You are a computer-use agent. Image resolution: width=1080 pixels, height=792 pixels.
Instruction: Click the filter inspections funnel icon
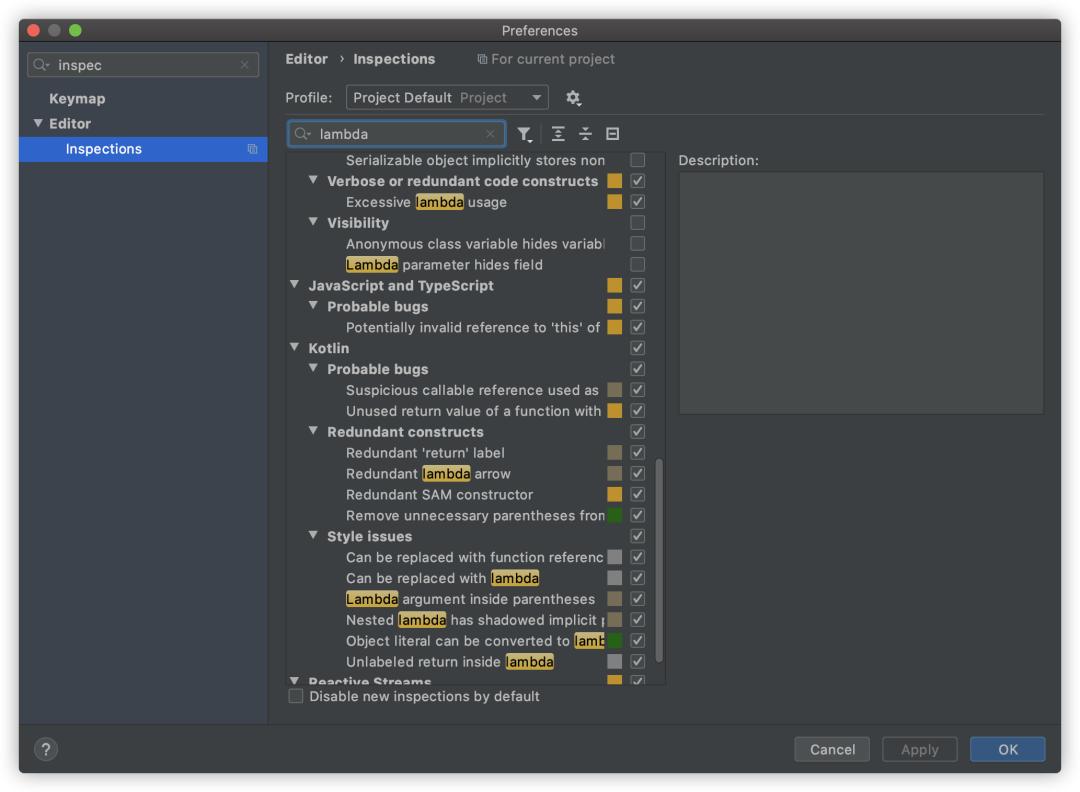524,134
